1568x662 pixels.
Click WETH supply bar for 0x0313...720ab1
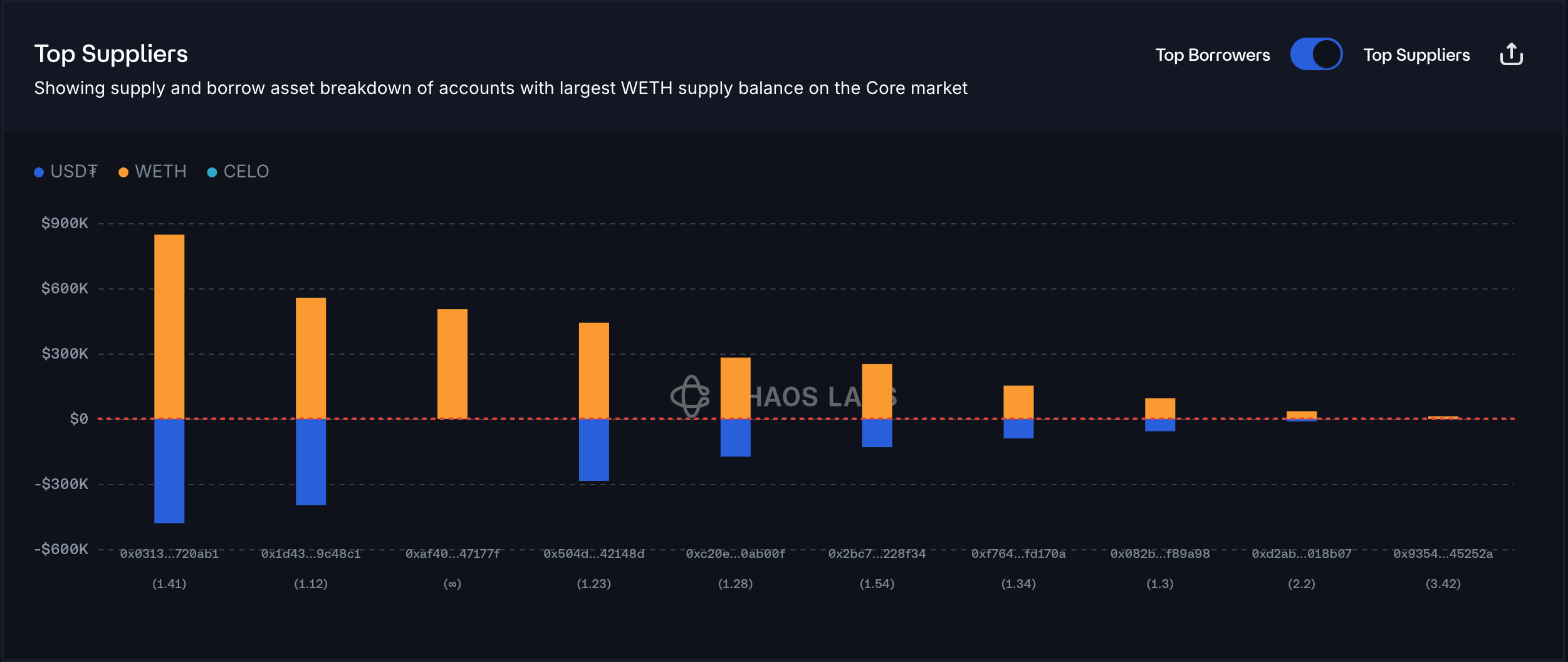click(x=169, y=326)
